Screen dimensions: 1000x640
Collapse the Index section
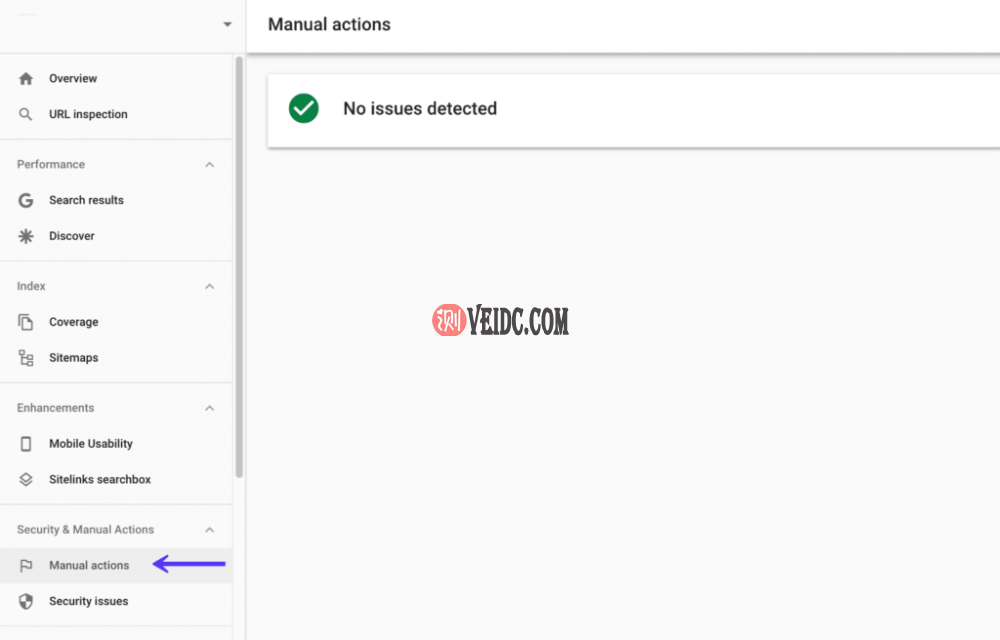point(209,286)
